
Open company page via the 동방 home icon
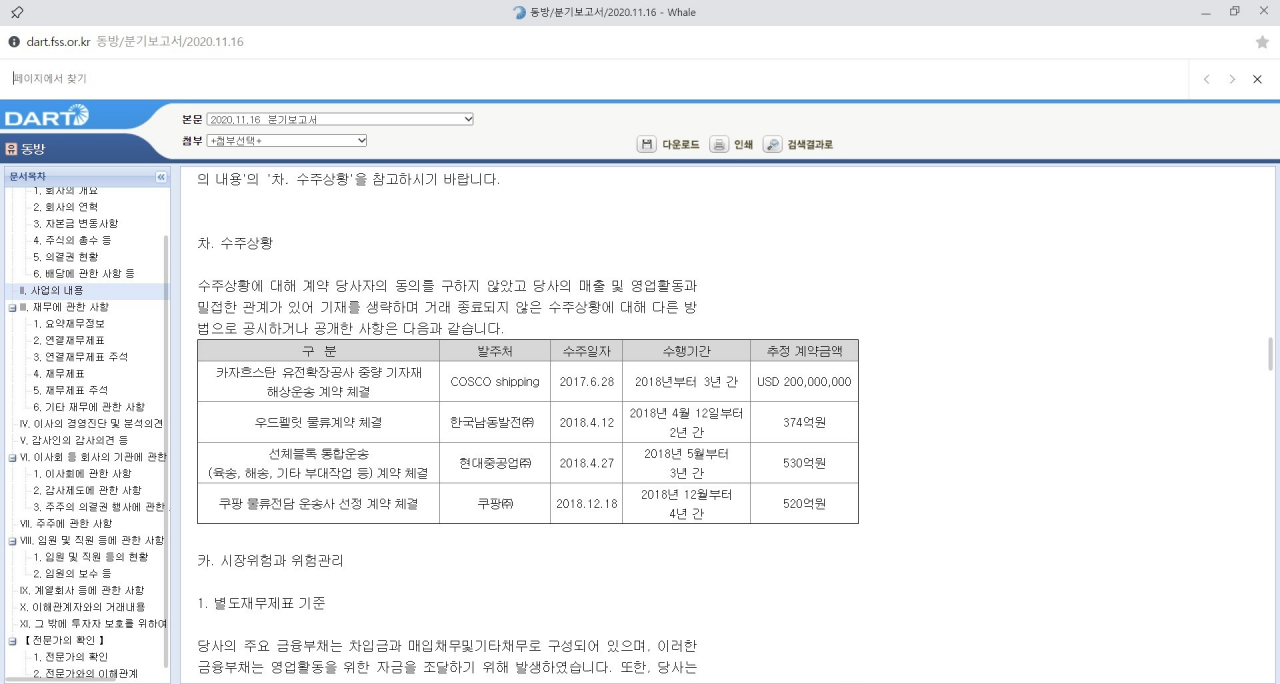click(x=11, y=147)
